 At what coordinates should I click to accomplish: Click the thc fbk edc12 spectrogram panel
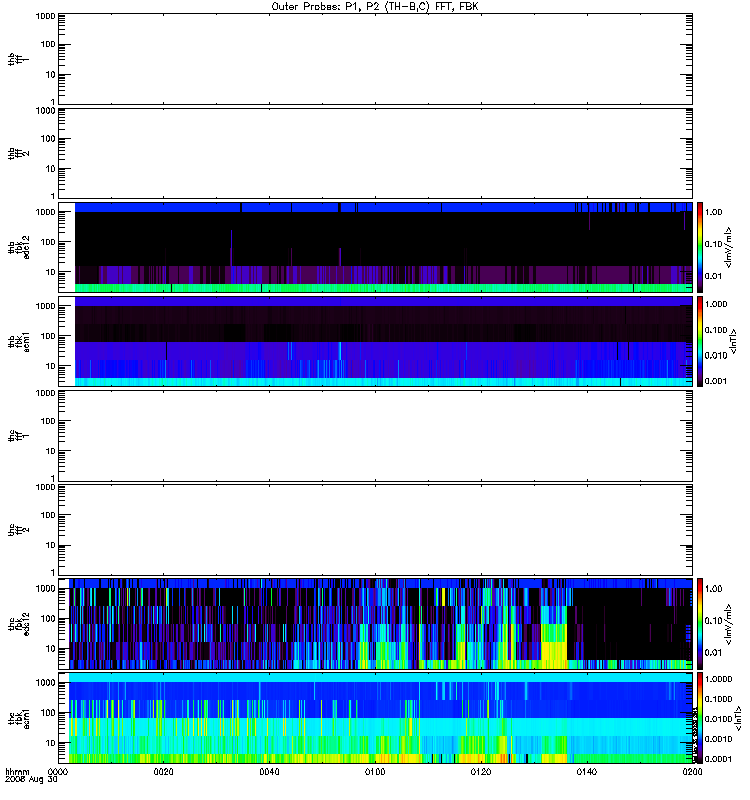click(x=375, y=624)
